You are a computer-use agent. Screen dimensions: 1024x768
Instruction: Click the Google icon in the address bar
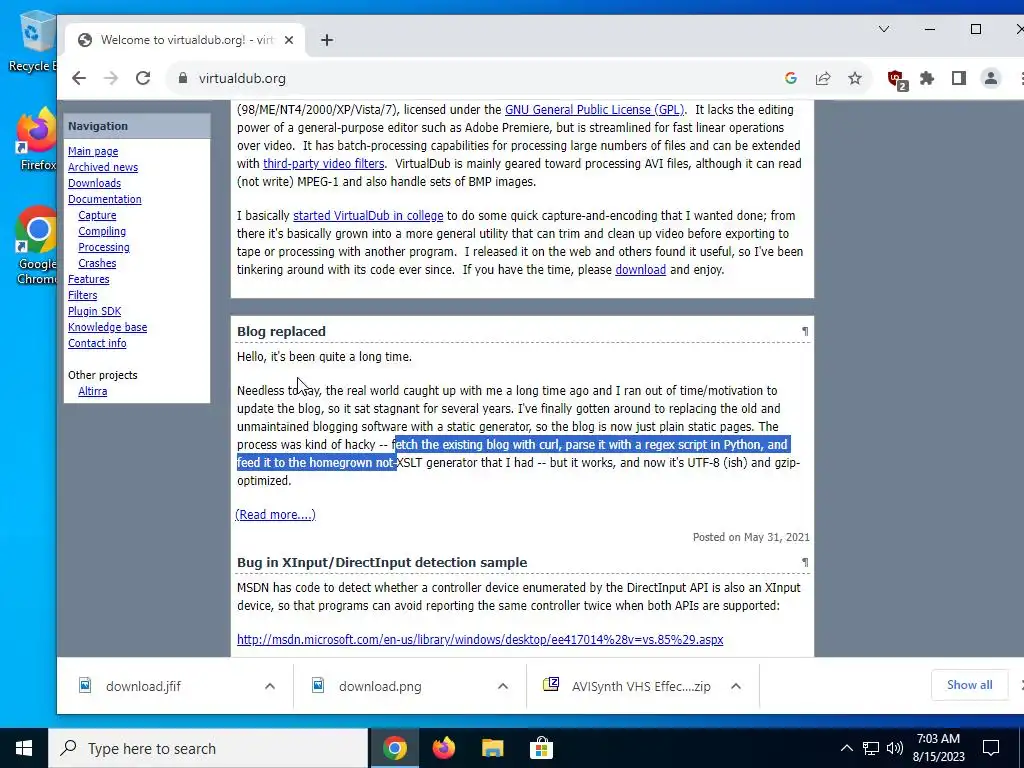click(791, 78)
